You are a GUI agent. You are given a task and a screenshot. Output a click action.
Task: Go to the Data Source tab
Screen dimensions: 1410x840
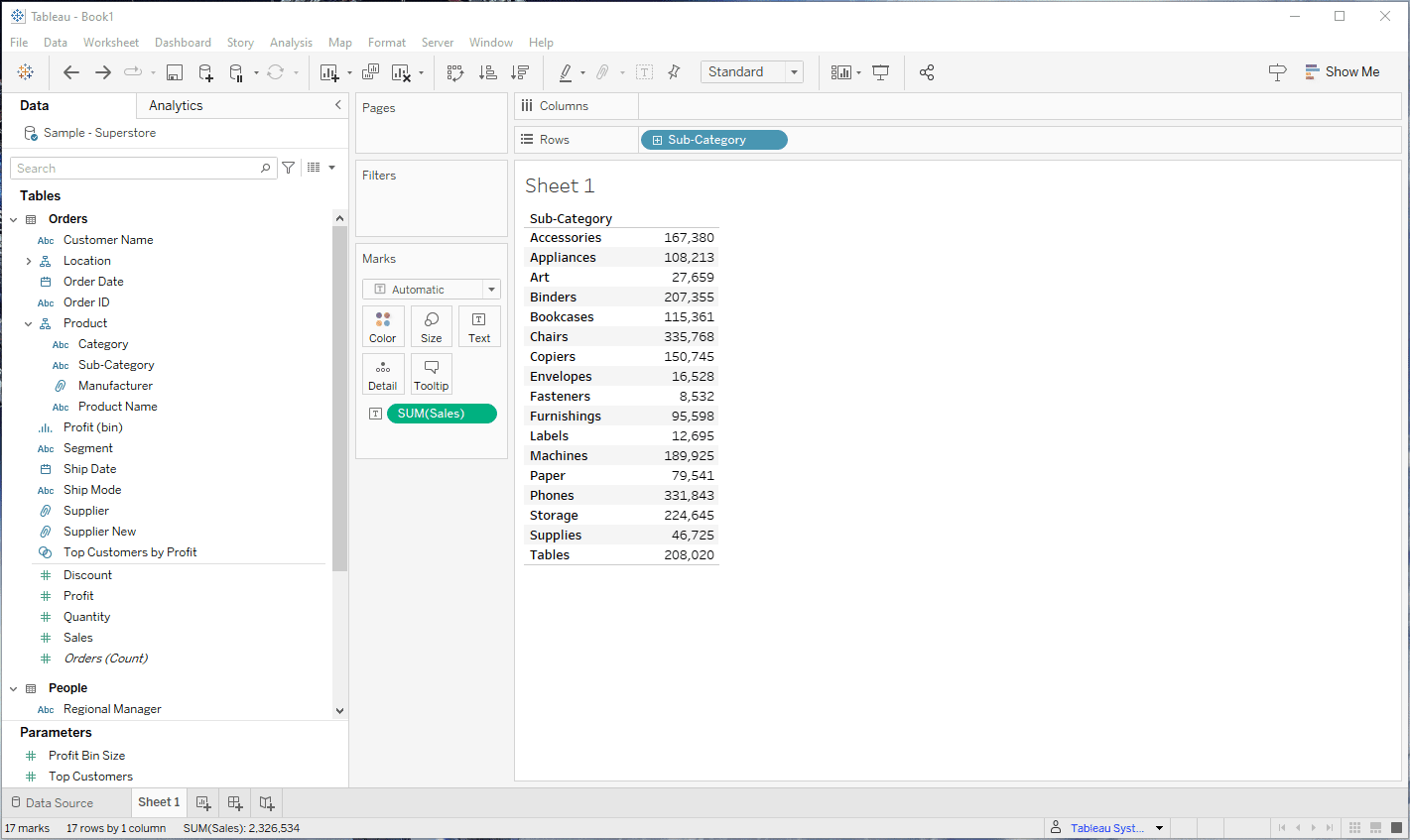click(60, 802)
